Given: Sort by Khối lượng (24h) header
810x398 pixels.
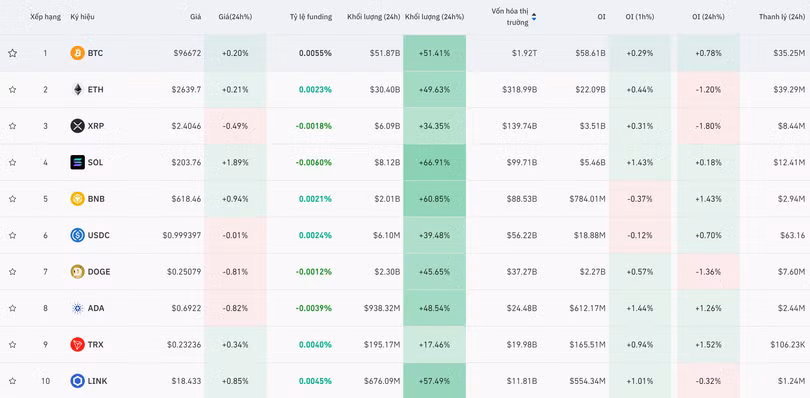Looking at the screenshot, I should point(373,17).
